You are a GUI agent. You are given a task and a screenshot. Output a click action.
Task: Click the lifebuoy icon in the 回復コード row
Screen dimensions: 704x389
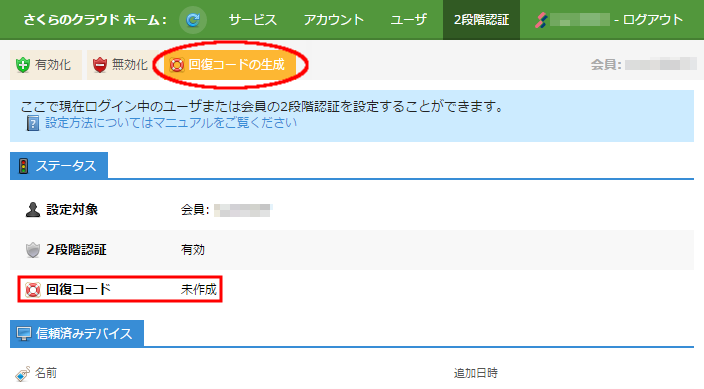point(33,290)
